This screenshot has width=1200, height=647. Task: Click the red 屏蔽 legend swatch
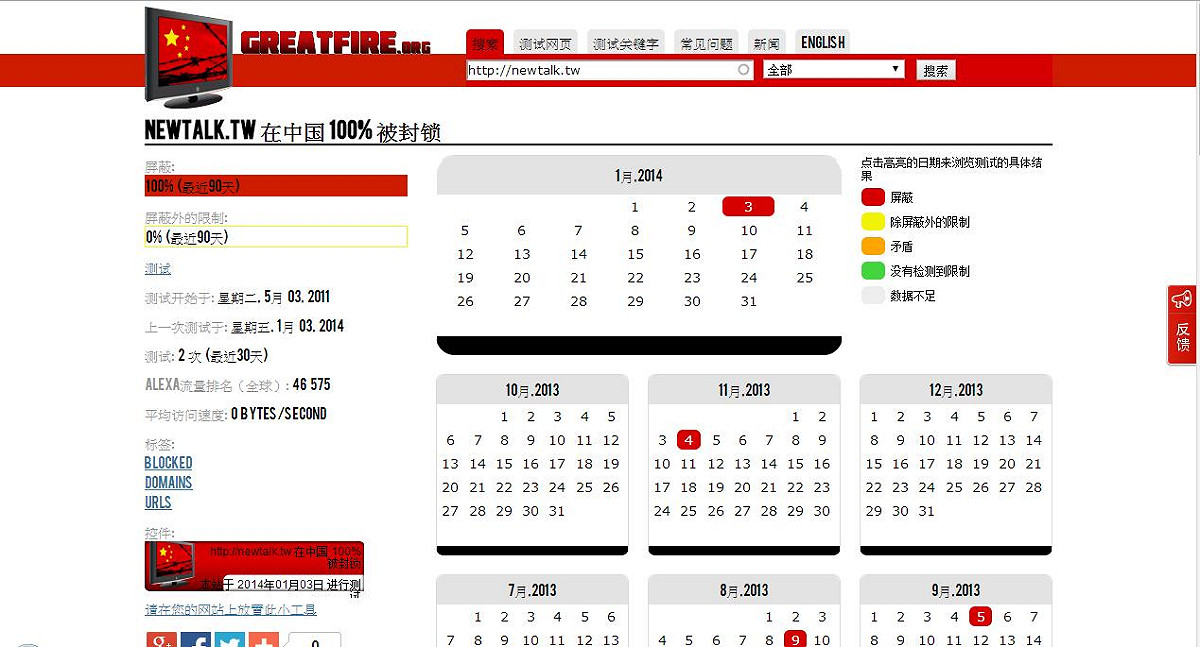point(873,197)
